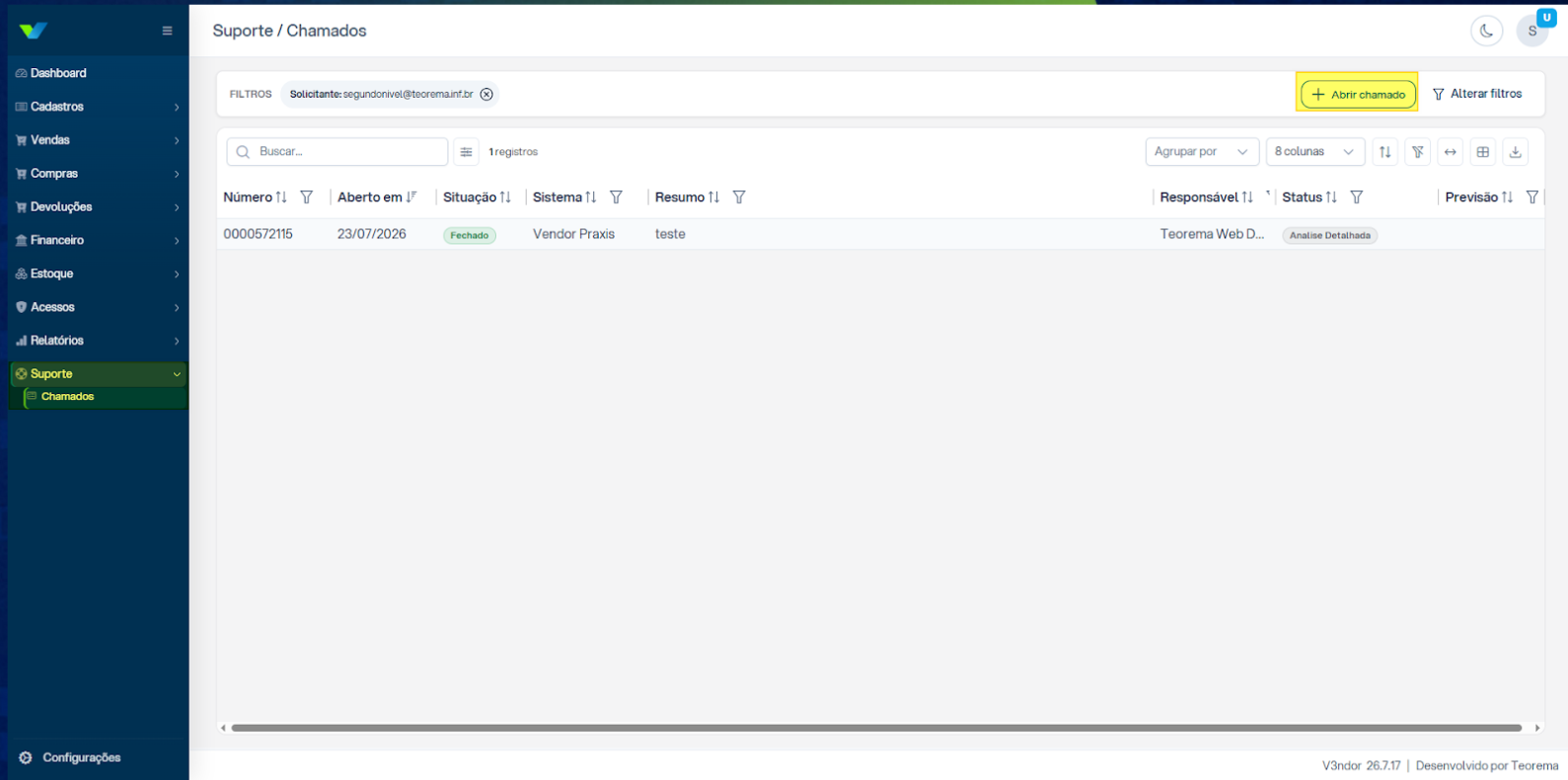Viewport: 1568px width, 780px height.
Task: Remove the Solicitante filter chip
Action: tap(486, 94)
